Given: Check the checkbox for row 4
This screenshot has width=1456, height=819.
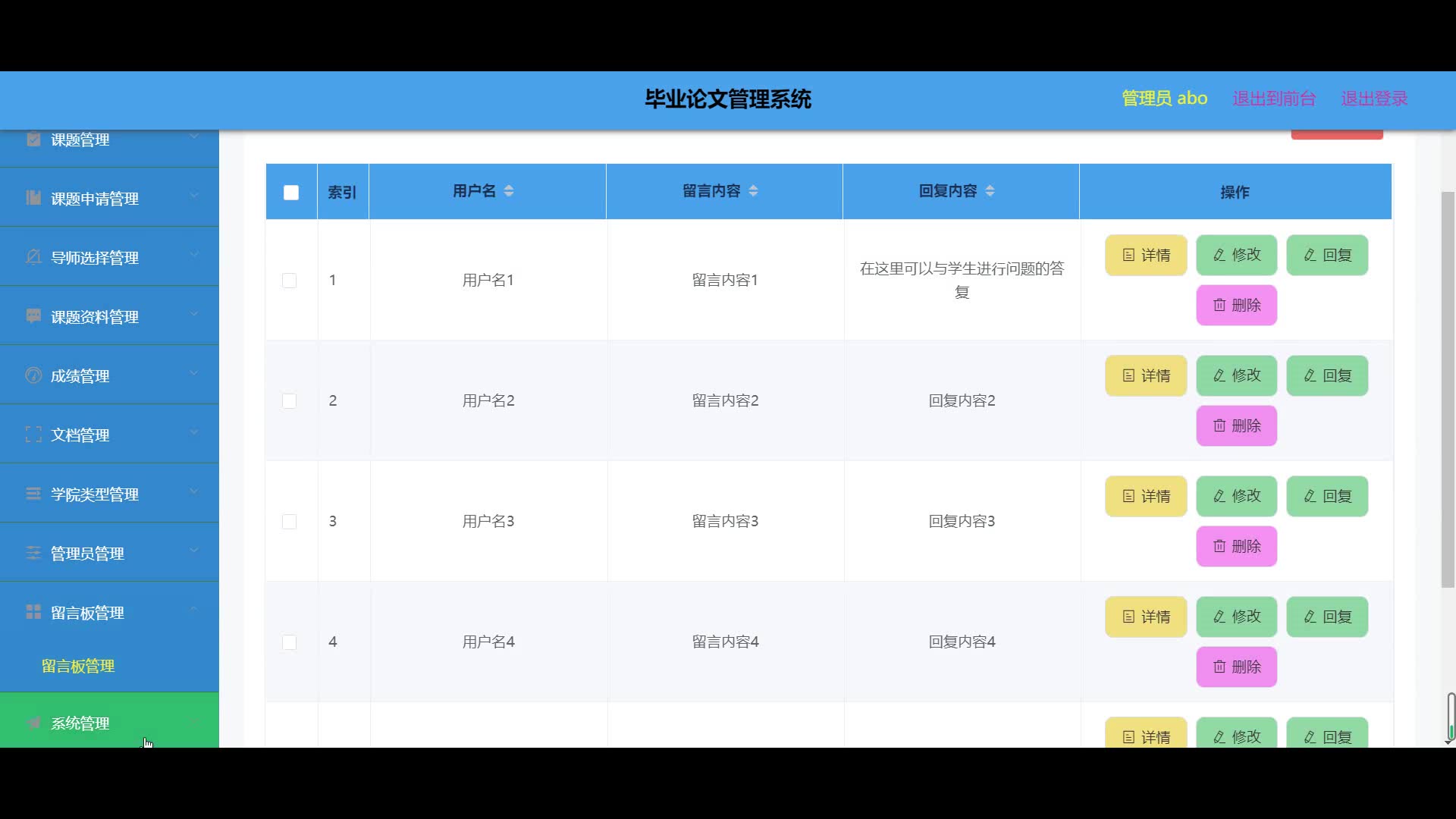Looking at the screenshot, I should coord(289,642).
